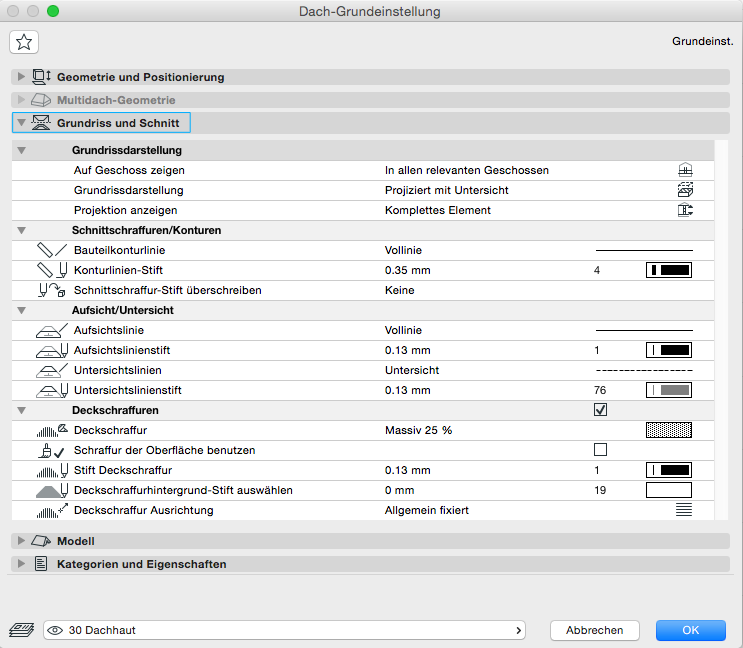Open the 30 Dachhaut layer dropdown
Screen dimensions: 743x648
coord(285,630)
